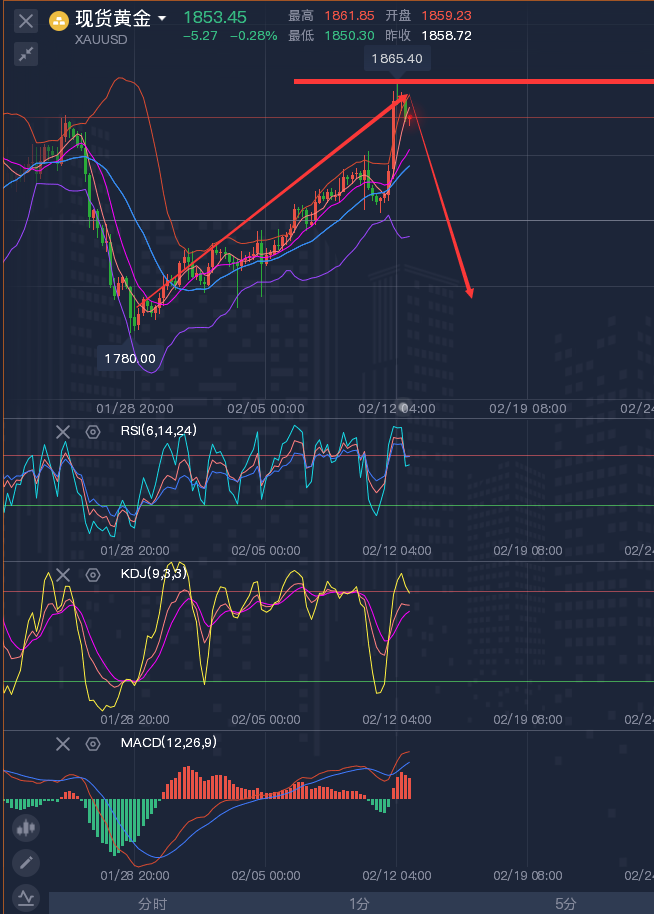Close the gold chart with the X icon

26,20
